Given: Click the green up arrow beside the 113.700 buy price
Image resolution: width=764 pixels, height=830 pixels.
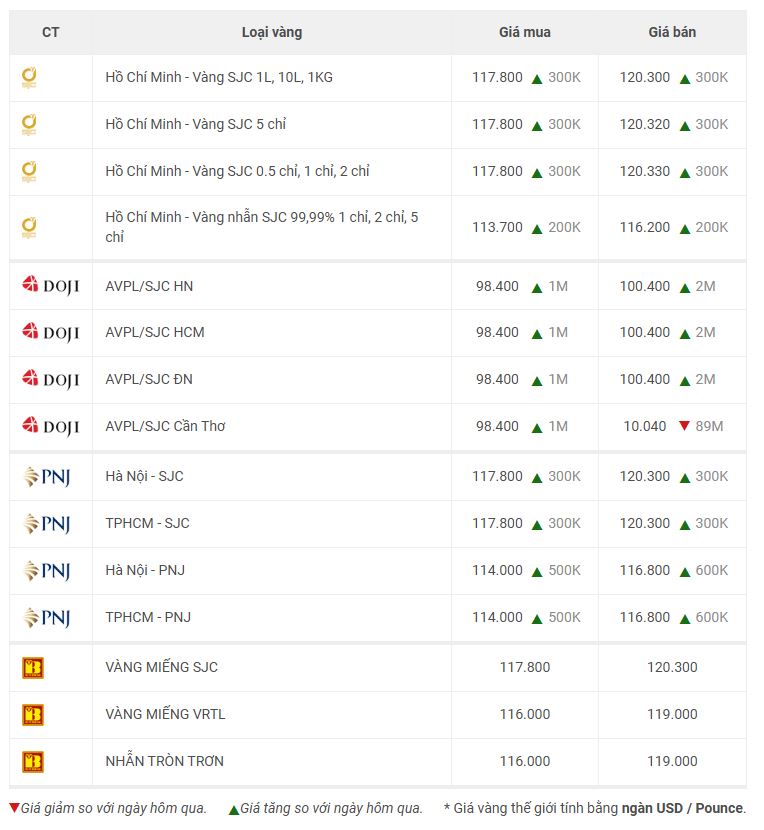Looking at the screenshot, I should tap(537, 229).
